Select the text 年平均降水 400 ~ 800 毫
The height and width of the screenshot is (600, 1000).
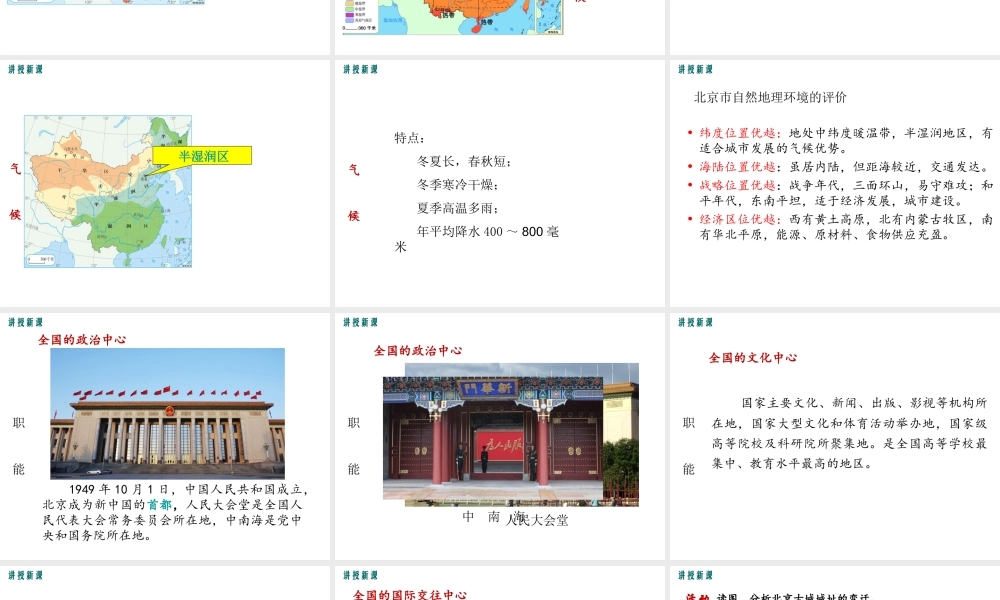488,231
